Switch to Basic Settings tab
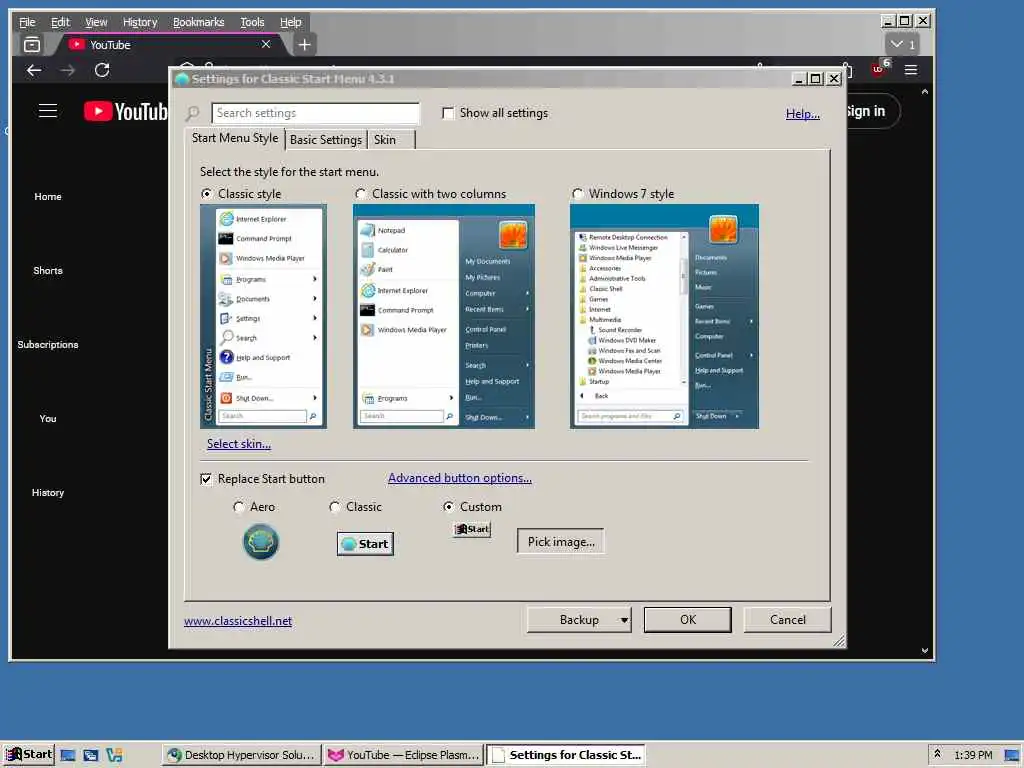The image size is (1024, 768). tap(325, 140)
